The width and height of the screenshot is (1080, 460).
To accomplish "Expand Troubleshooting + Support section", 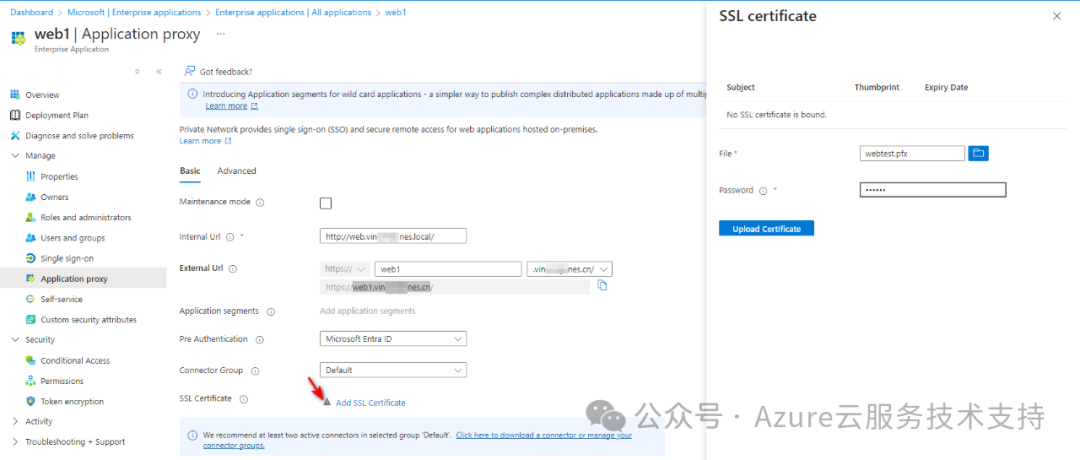I will [x=15, y=442].
